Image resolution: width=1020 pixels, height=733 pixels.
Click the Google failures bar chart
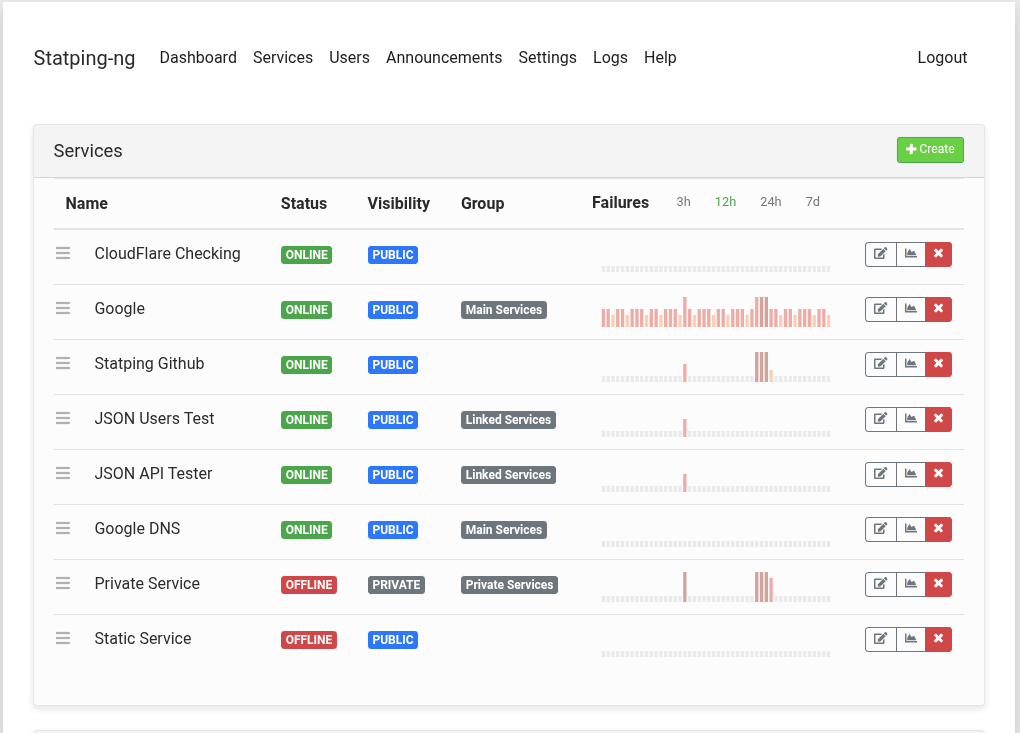(x=715, y=313)
